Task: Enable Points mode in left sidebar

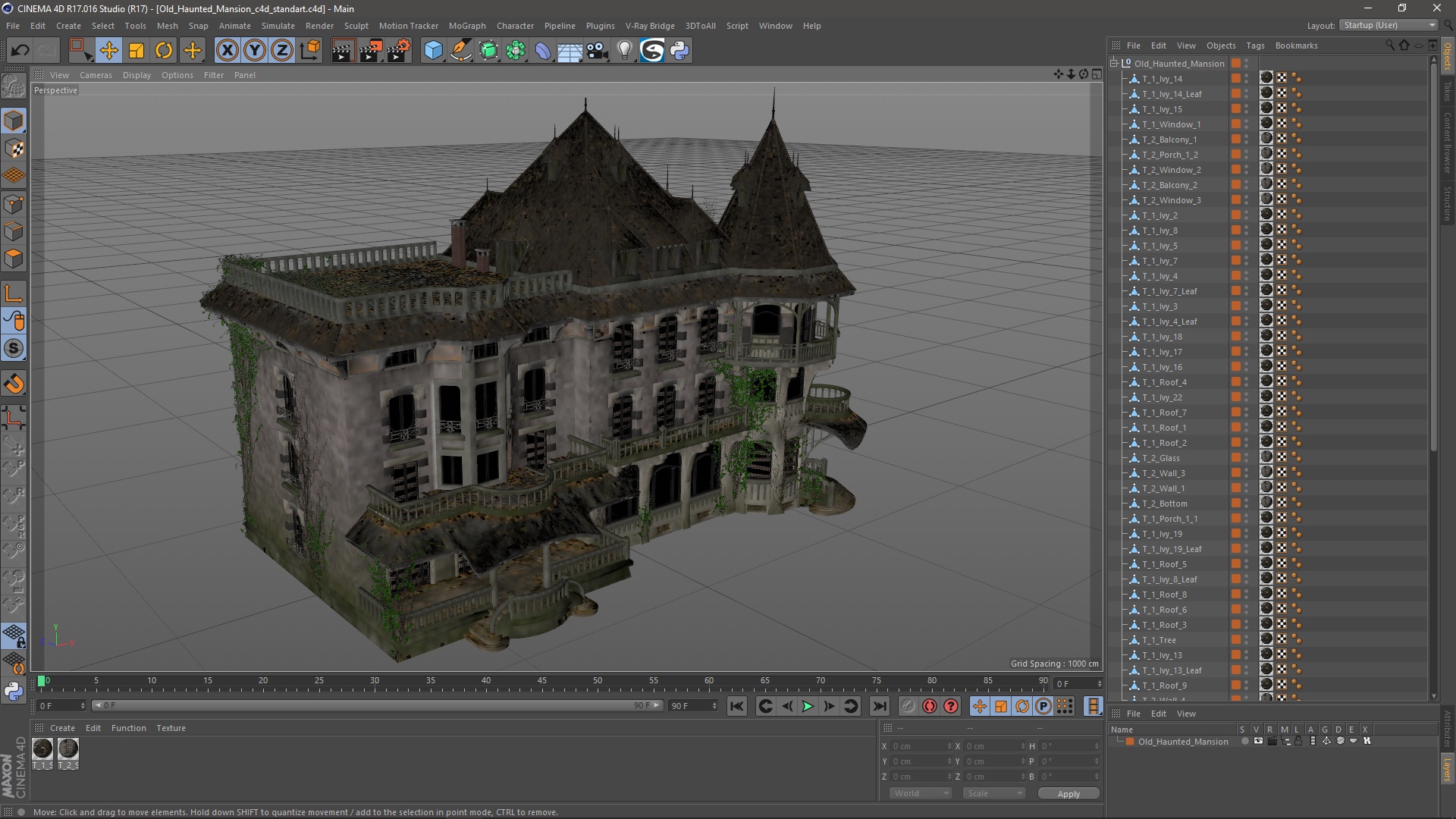Action: coord(14,203)
